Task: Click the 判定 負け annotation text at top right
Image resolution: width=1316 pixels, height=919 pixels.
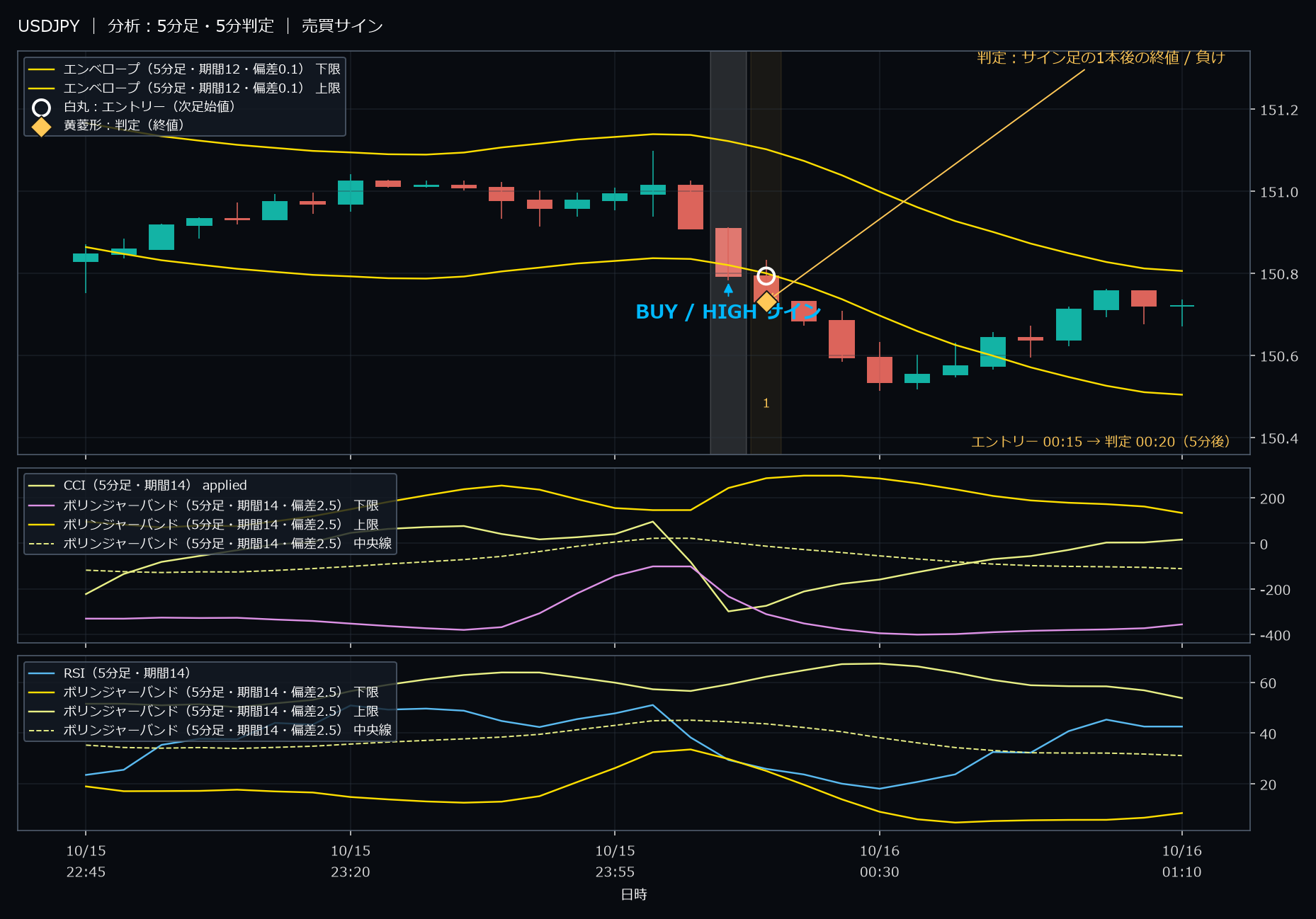Action: click(x=1101, y=57)
